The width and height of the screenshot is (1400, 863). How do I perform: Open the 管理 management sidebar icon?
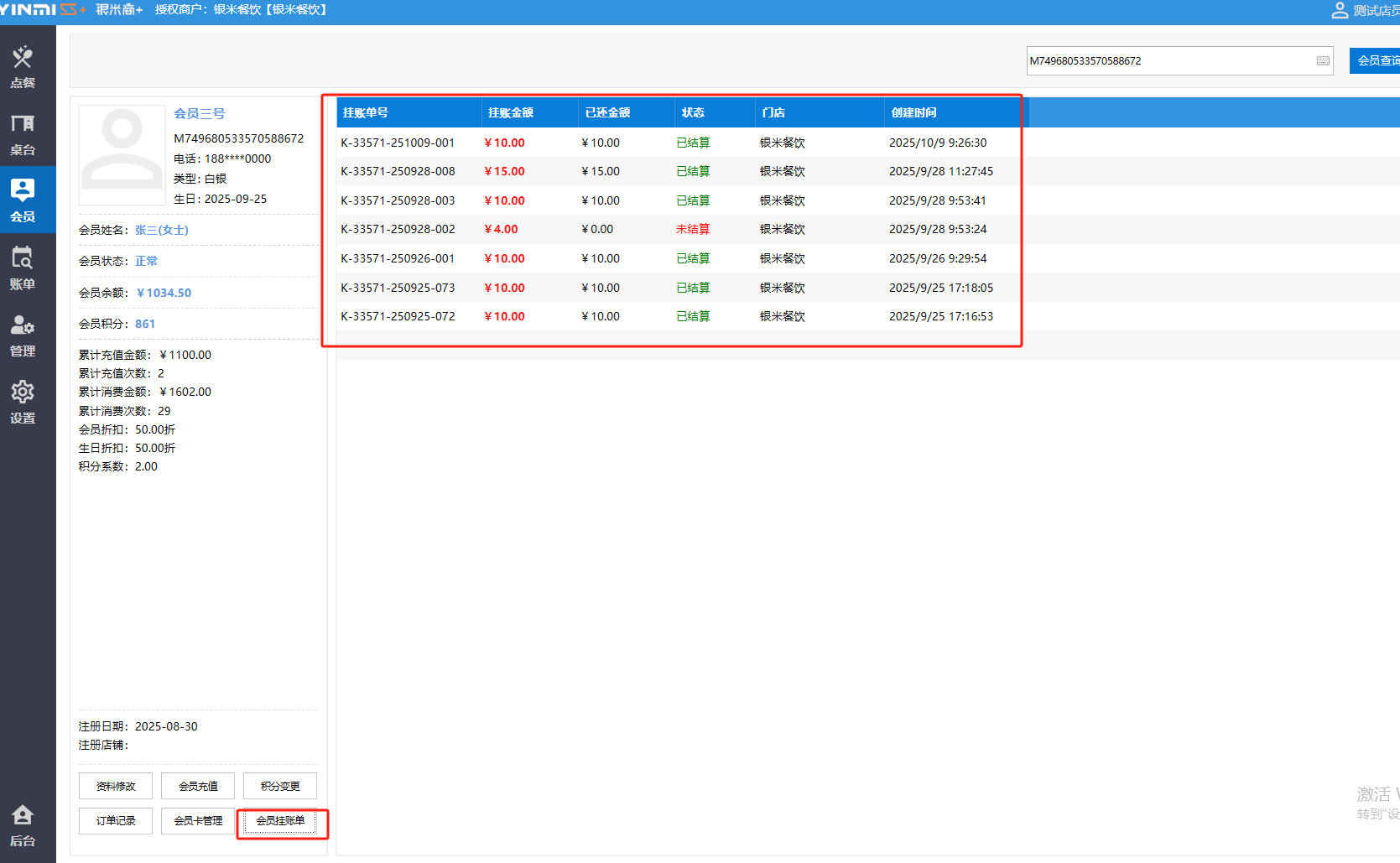[23, 335]
